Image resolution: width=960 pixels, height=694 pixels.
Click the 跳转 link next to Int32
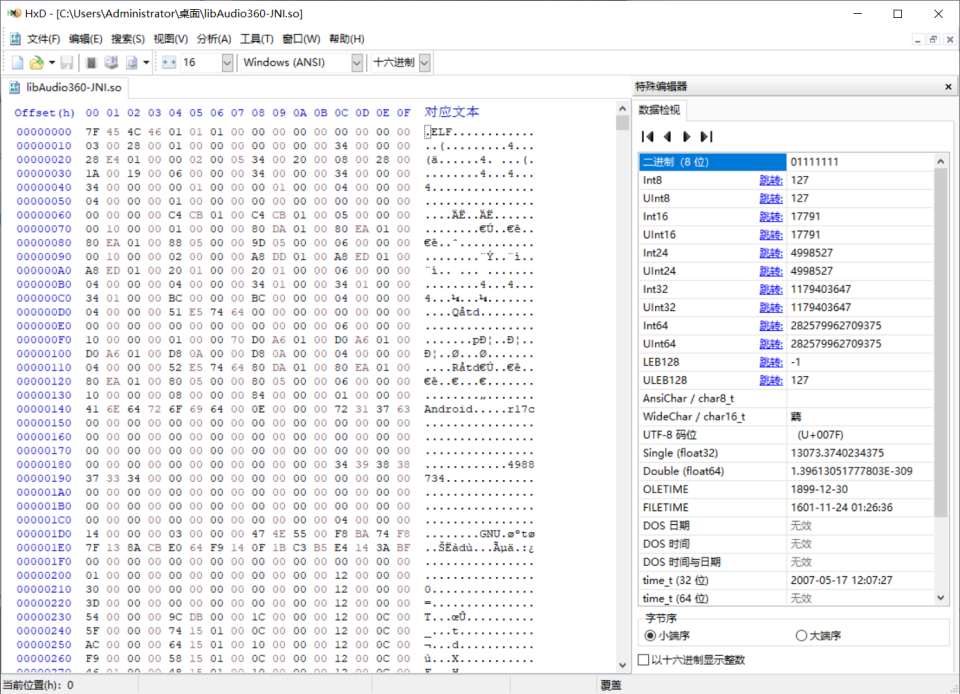click(x=770, y=289)
